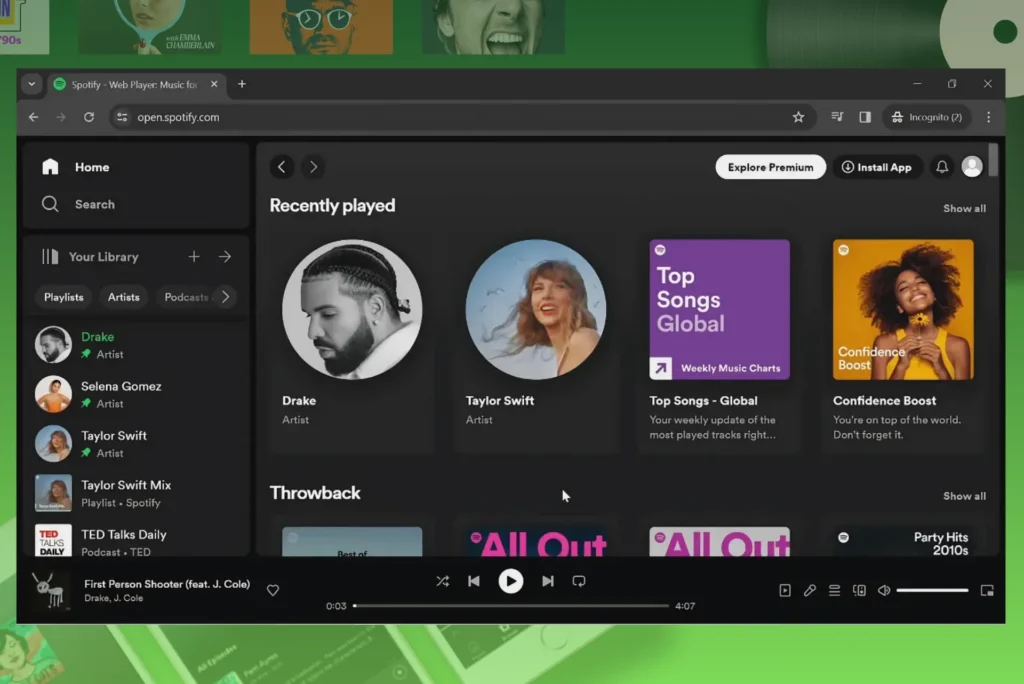The width and height of the screenshot is (1024, 684).
Task: Filter library by Playlists
Action: [x=63, y=297]
